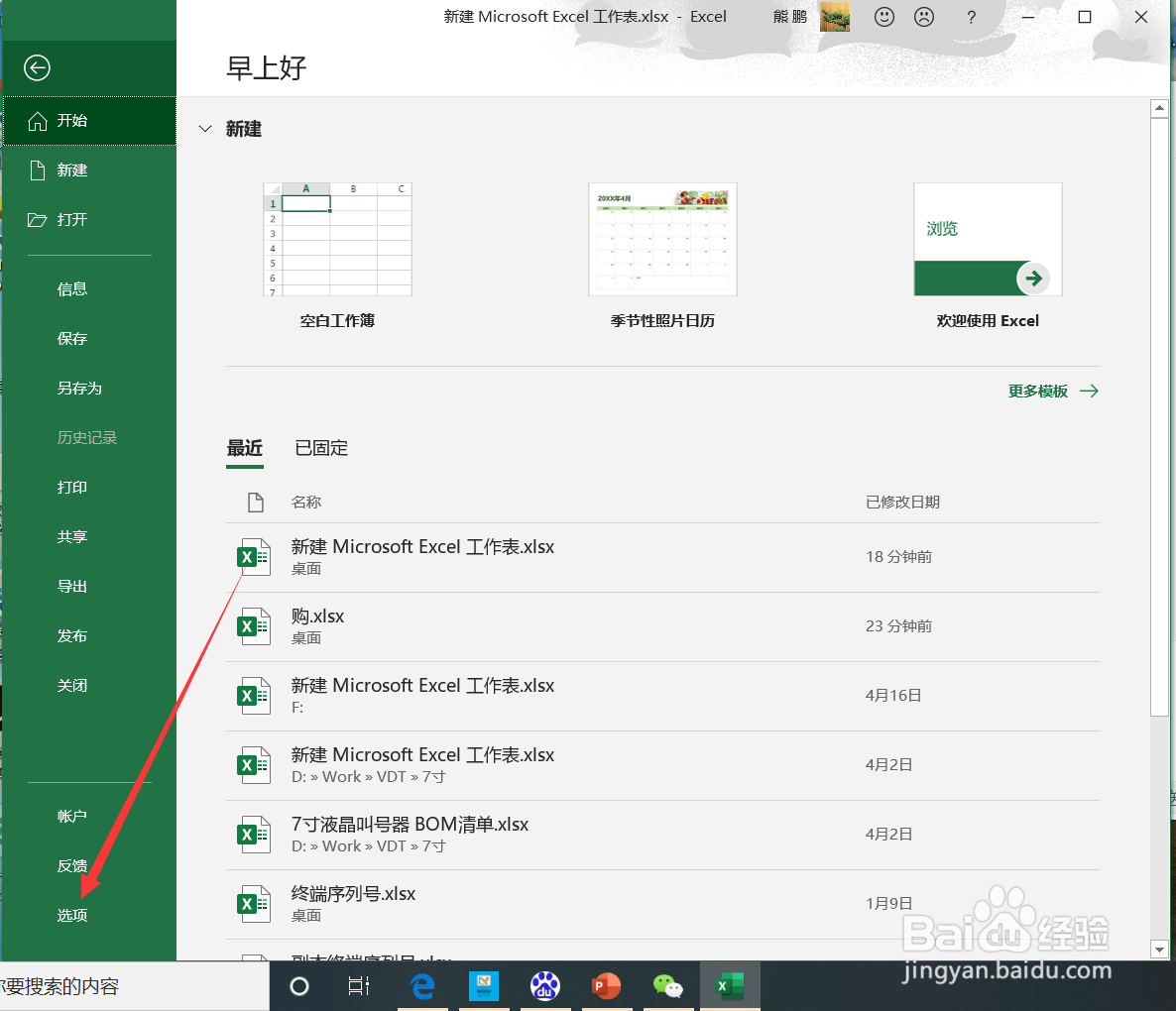Open 新建 Microsoft Excel 工作表.xlsx stored on F:
Image resolution: width=1176 pixels, height=1011 pixels.
tap(662, 696)
